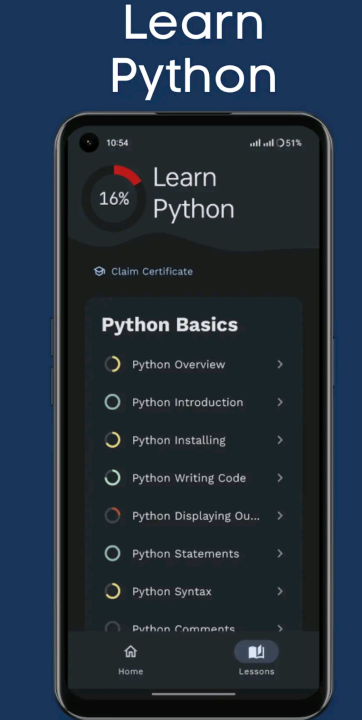
Task: Click progress ring beside Python Displaying Output
Action: pos(113,516)
